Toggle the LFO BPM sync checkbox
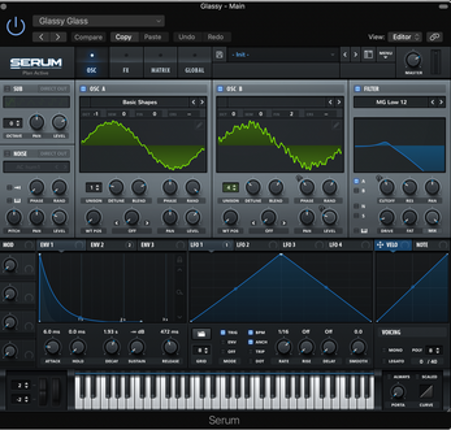 point(250,332)
